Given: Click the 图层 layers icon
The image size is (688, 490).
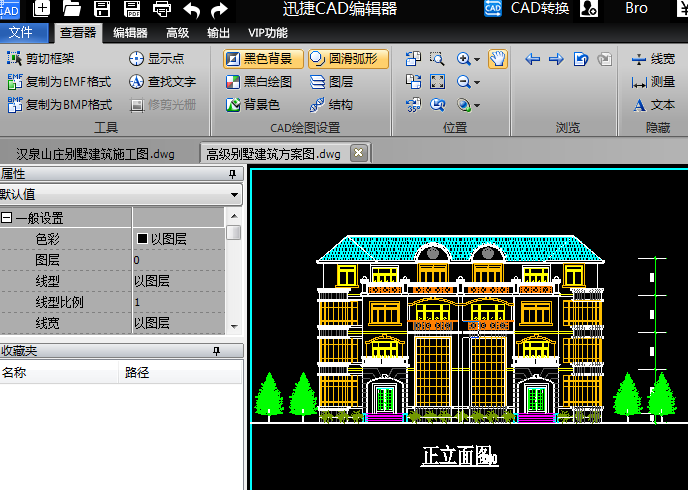Looking at the screenshot, I should pyautogui.click(x=331, y=82).
